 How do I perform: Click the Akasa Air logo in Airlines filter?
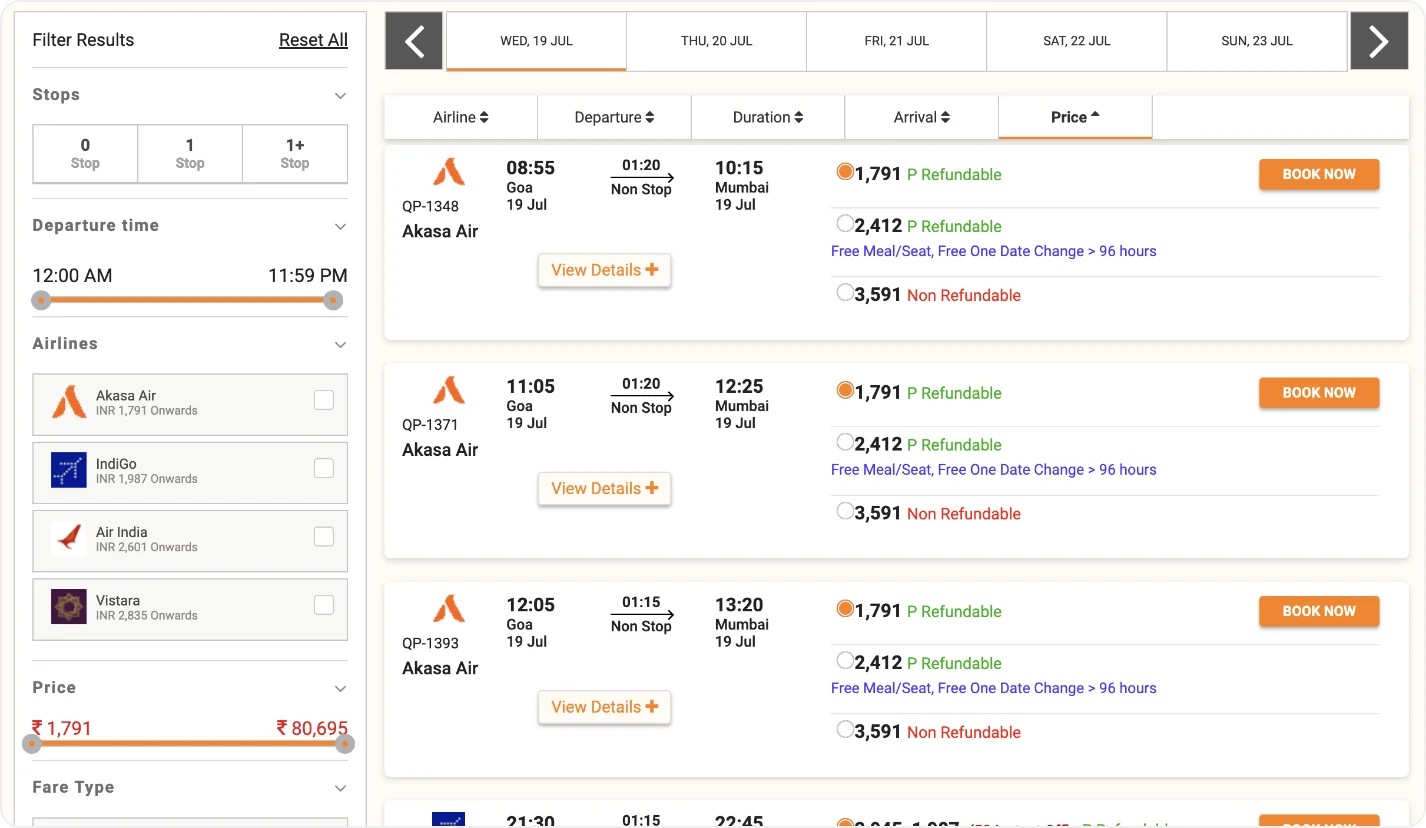[x=69, y=403]
